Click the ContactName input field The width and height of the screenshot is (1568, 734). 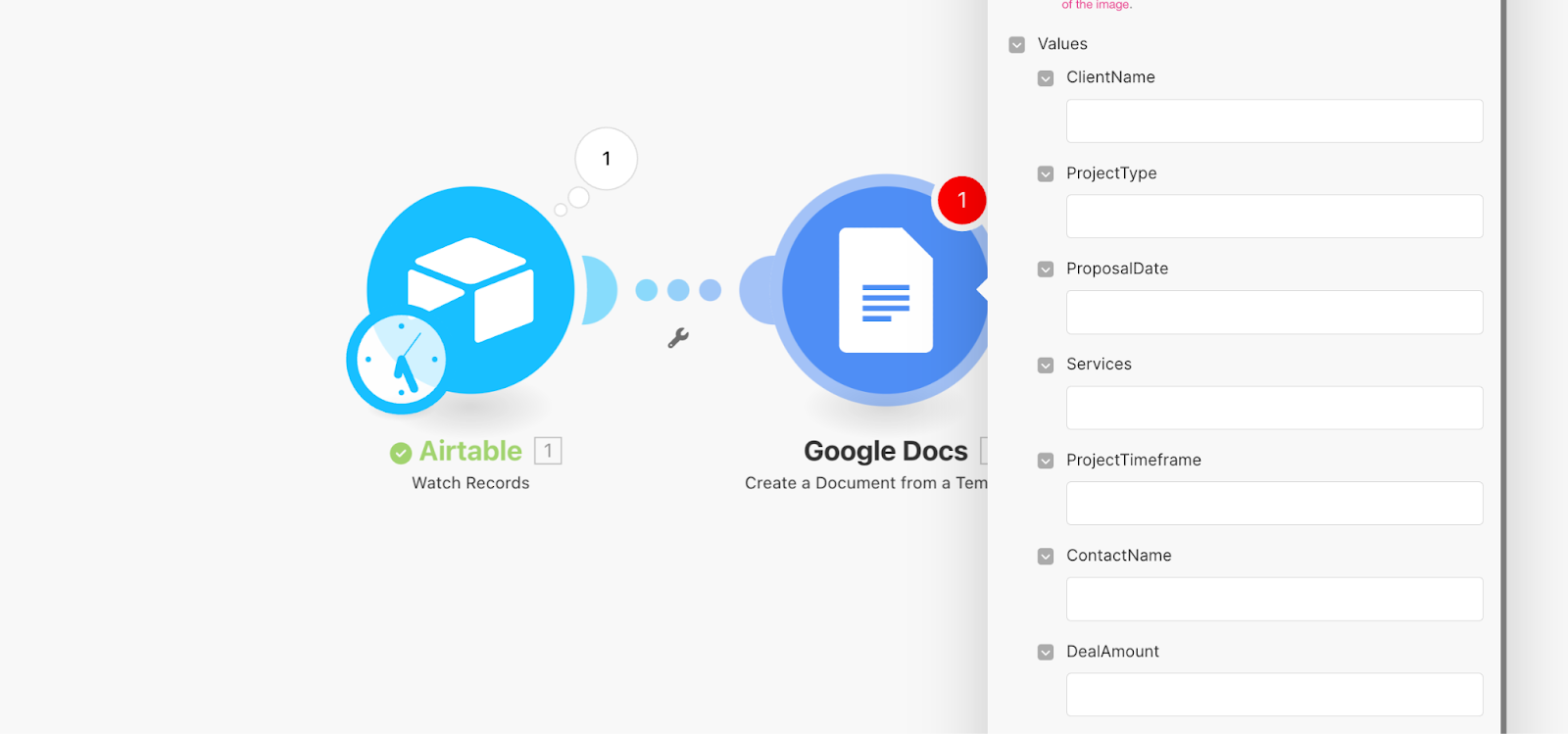[x=1274, y=599]
